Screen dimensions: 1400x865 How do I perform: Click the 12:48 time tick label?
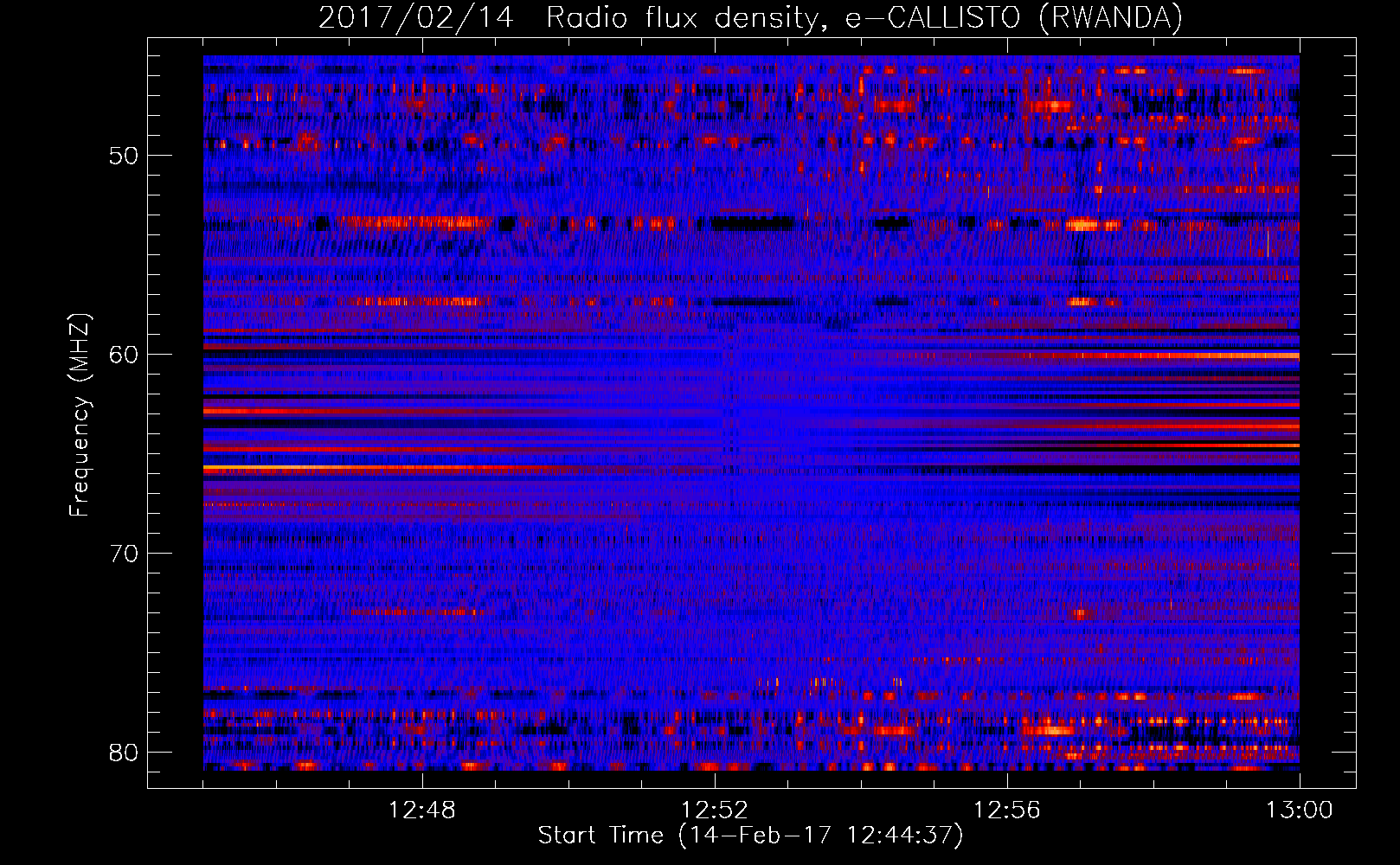coord(422,811)
